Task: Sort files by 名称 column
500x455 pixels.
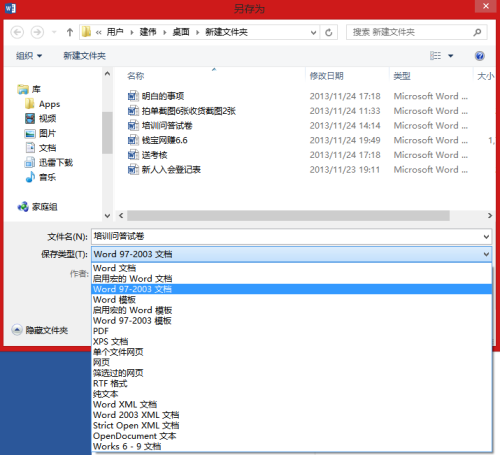Action: pyautogui.click(x=136, y=76)
